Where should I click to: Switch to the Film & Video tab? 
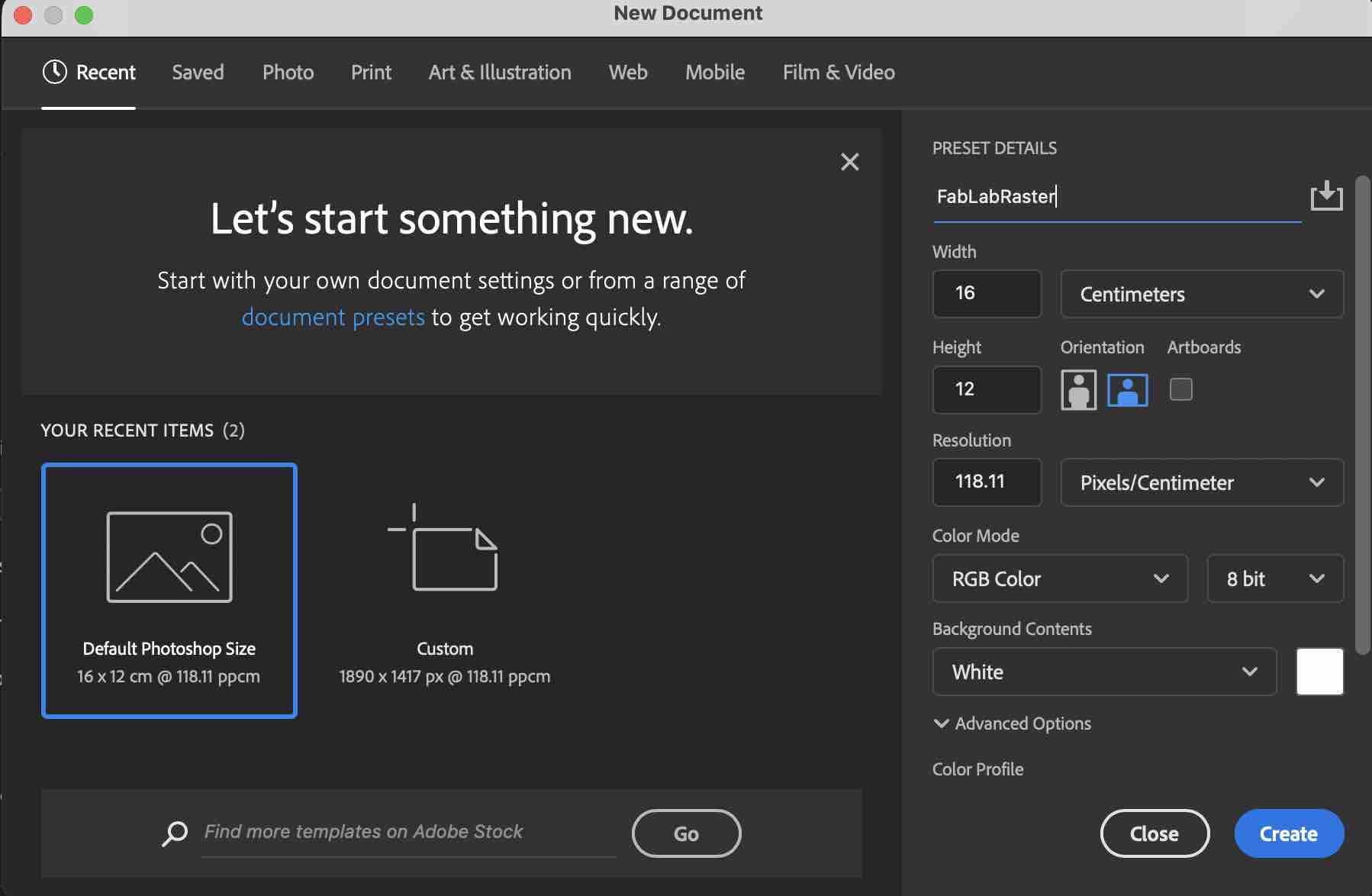tap(838, 73)
